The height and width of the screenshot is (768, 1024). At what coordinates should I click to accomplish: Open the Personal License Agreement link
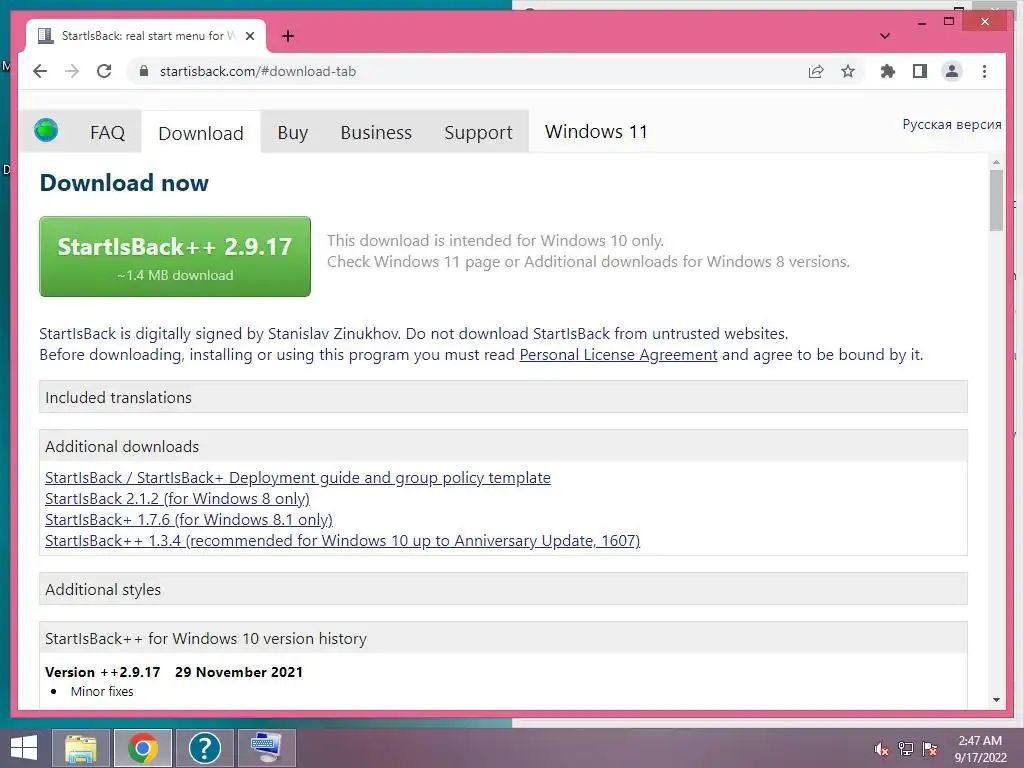618,355
